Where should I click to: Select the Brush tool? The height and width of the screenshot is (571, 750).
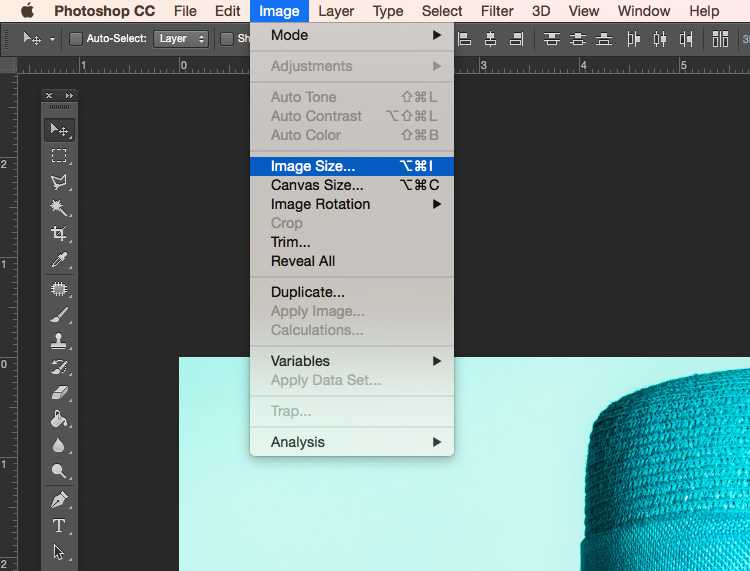tap(59, 315)
